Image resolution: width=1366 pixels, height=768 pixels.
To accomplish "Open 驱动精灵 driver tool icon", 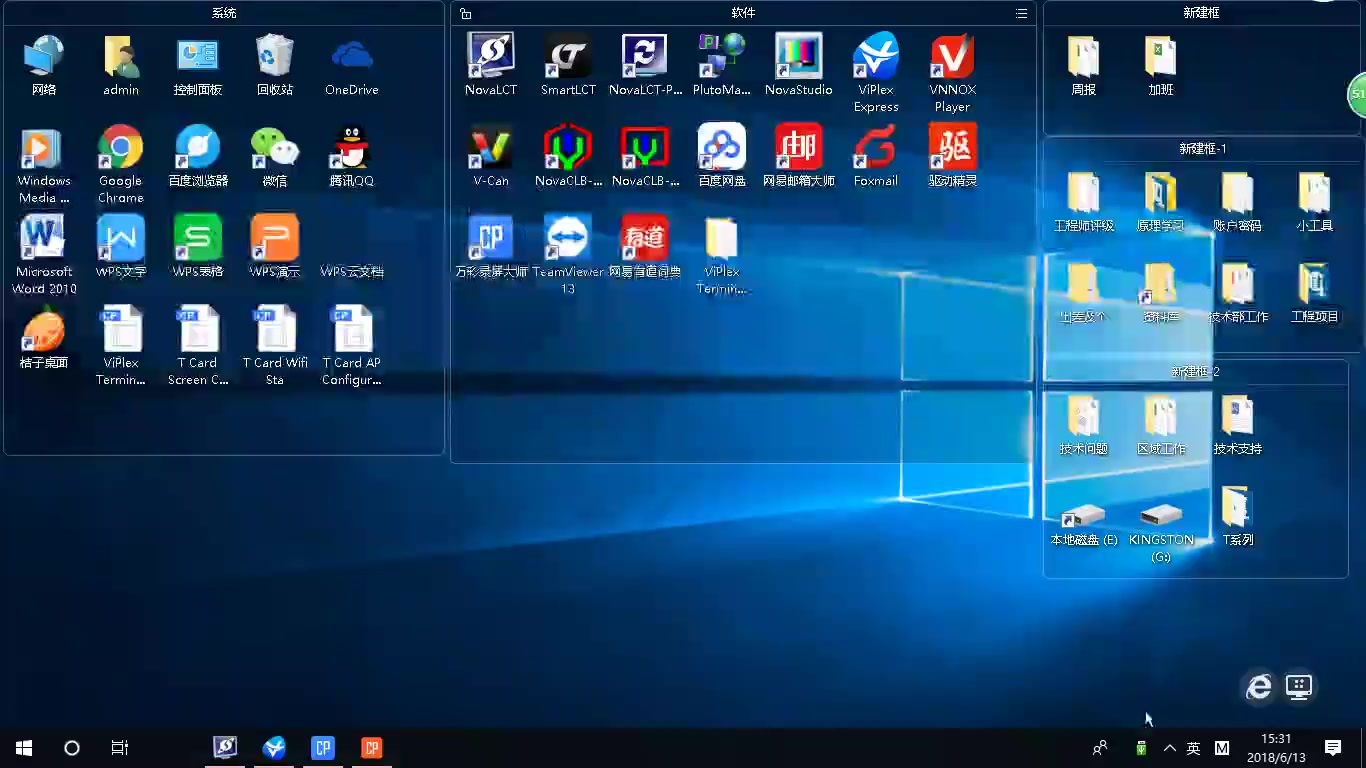I will (952, 155).
